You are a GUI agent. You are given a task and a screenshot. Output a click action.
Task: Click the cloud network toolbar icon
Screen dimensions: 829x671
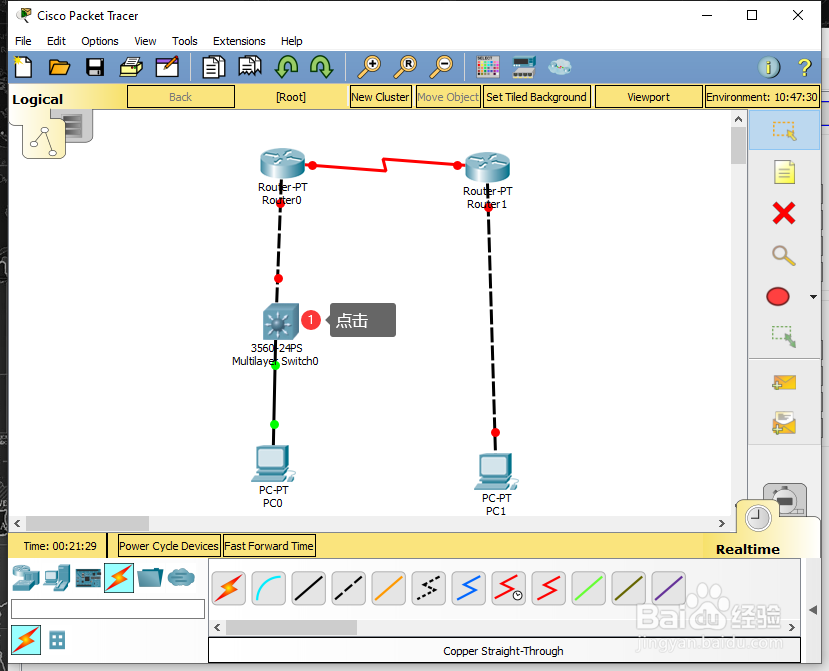coord(559,67)
